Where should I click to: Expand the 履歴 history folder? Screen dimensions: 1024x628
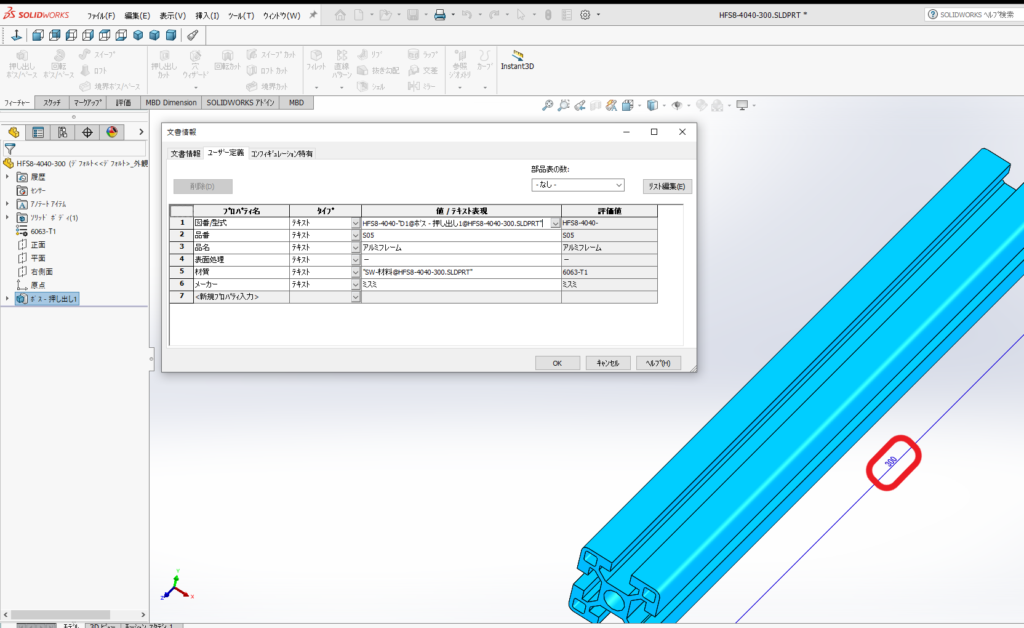click(7, 176)
